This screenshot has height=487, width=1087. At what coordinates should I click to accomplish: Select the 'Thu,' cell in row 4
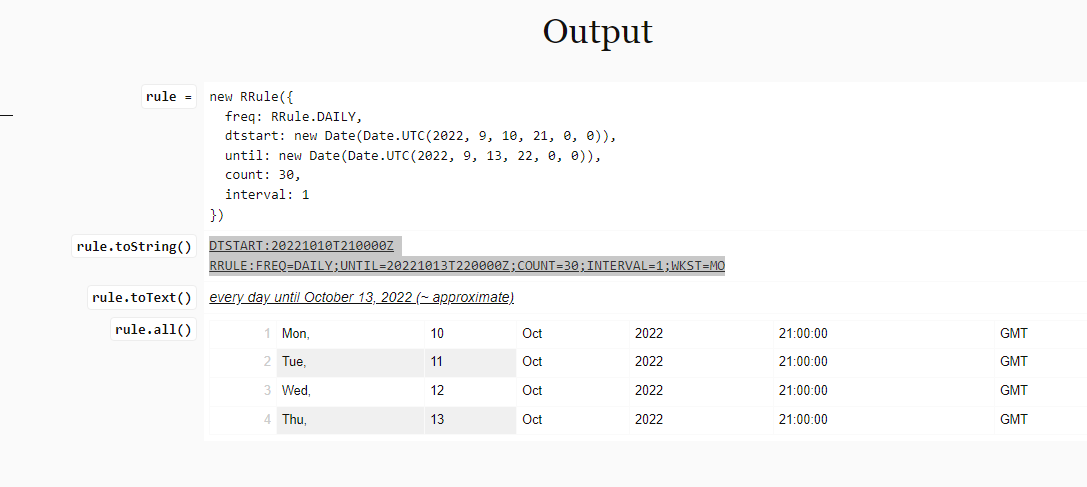[350, 420]
